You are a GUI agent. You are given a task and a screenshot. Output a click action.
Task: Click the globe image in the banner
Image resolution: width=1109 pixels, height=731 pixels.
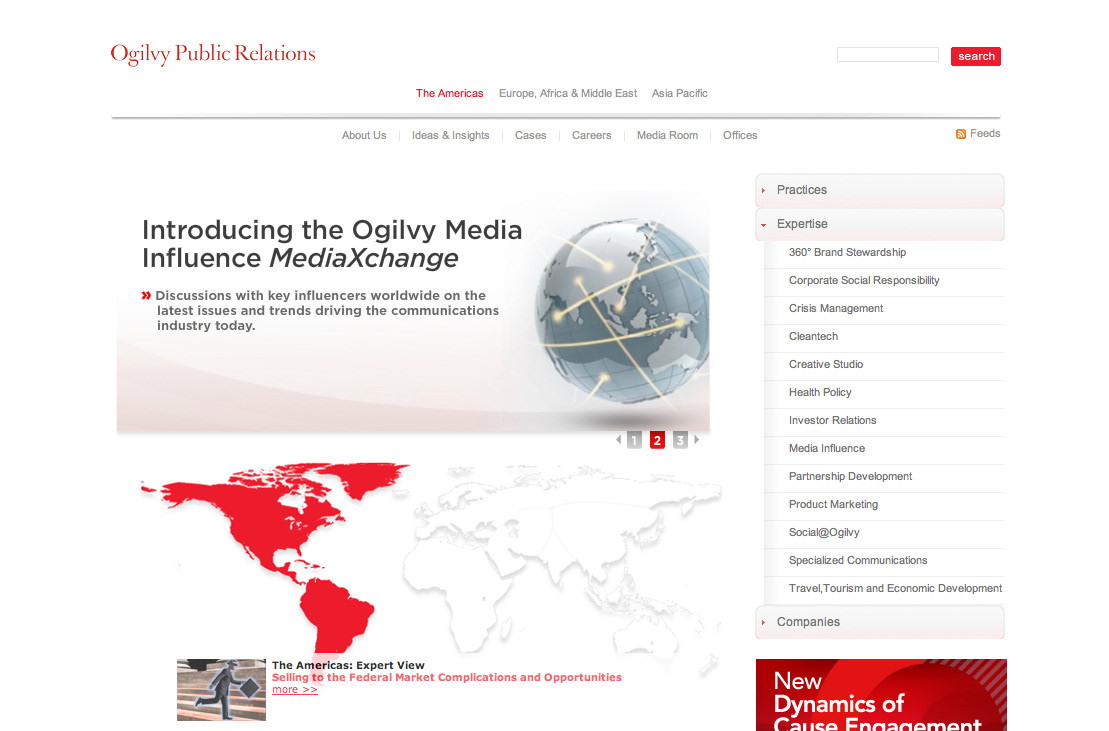[622, 311]
